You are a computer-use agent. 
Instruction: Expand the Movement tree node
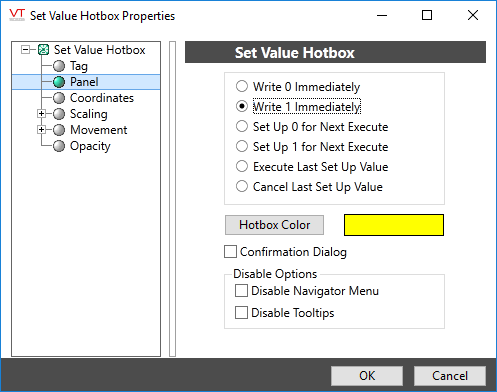pyautogui.click(x=41, y=130)
